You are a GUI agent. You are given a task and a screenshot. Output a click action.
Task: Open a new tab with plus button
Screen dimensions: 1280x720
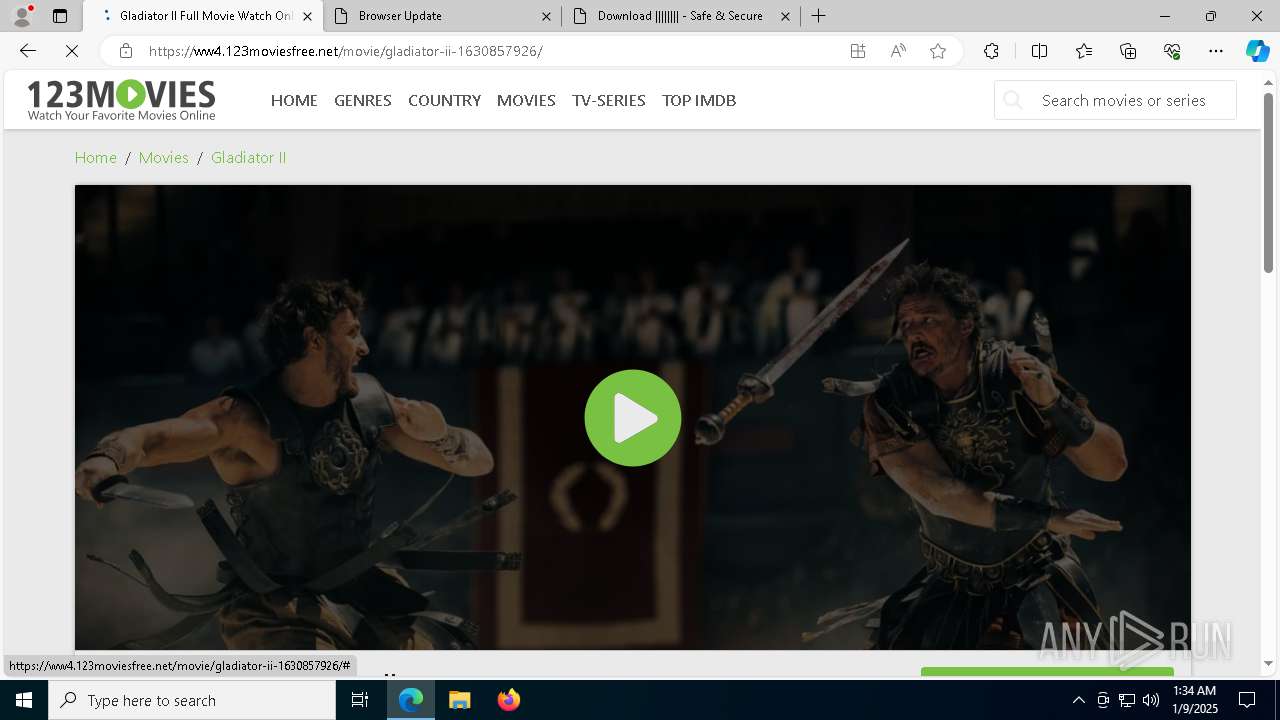tap(819, 16)
